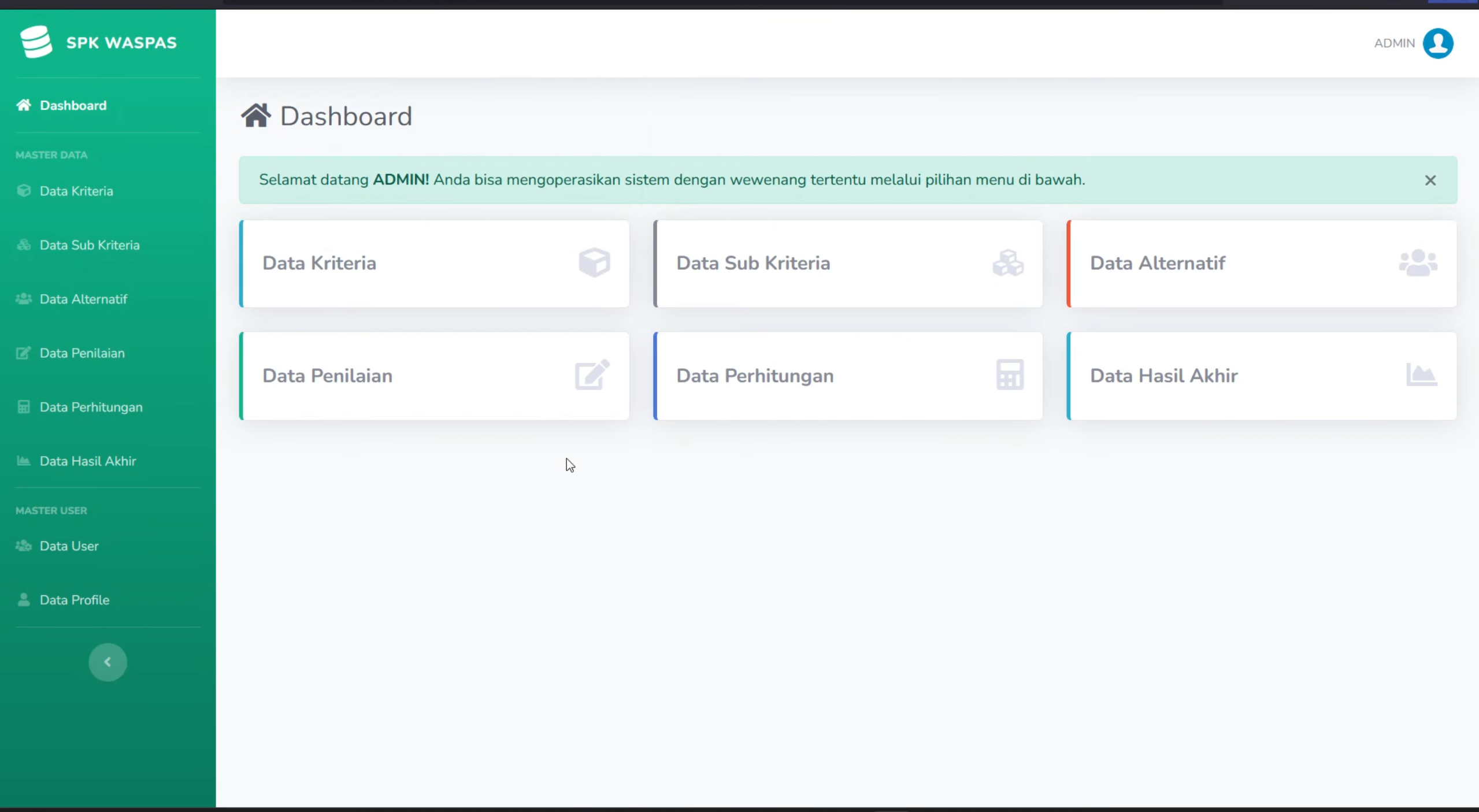
Task: Click the group icon next to sidebar Data User
Action: (x=24, y=546)
